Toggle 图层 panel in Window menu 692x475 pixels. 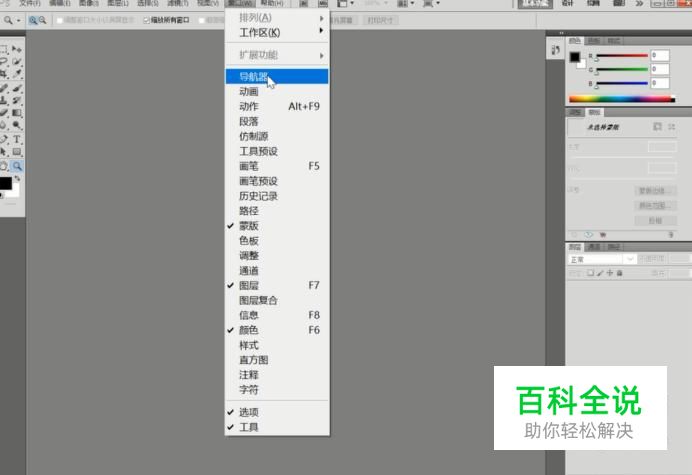tap(277, 285)
